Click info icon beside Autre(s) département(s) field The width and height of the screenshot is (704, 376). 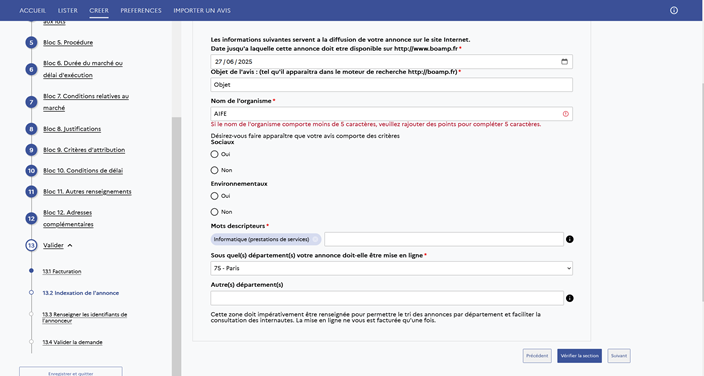(x=570, y=298)
